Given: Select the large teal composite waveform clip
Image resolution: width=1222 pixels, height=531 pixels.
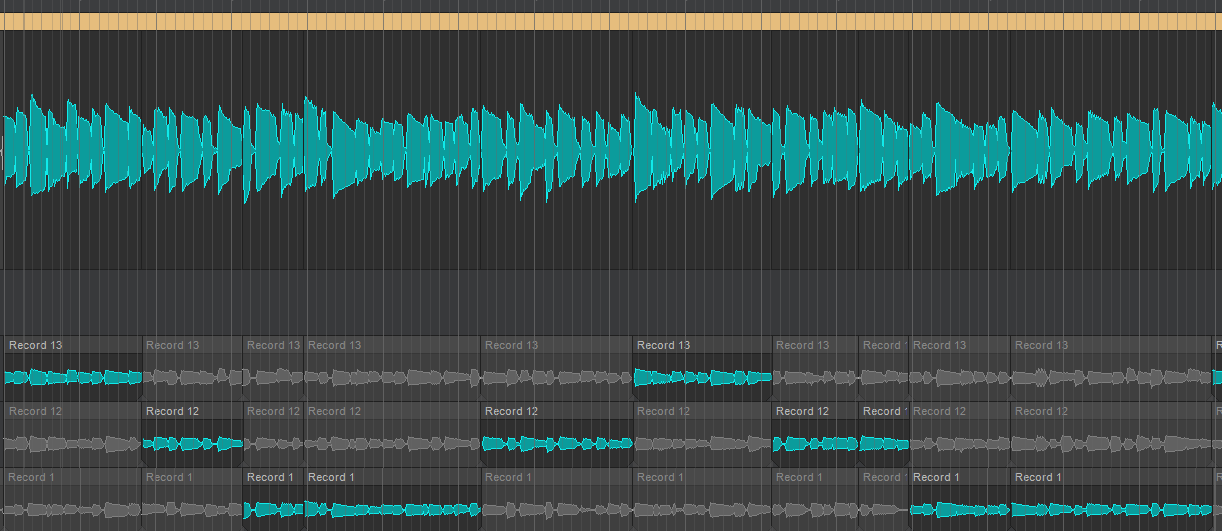Looking at the screenshot, I should coord(611,148).
